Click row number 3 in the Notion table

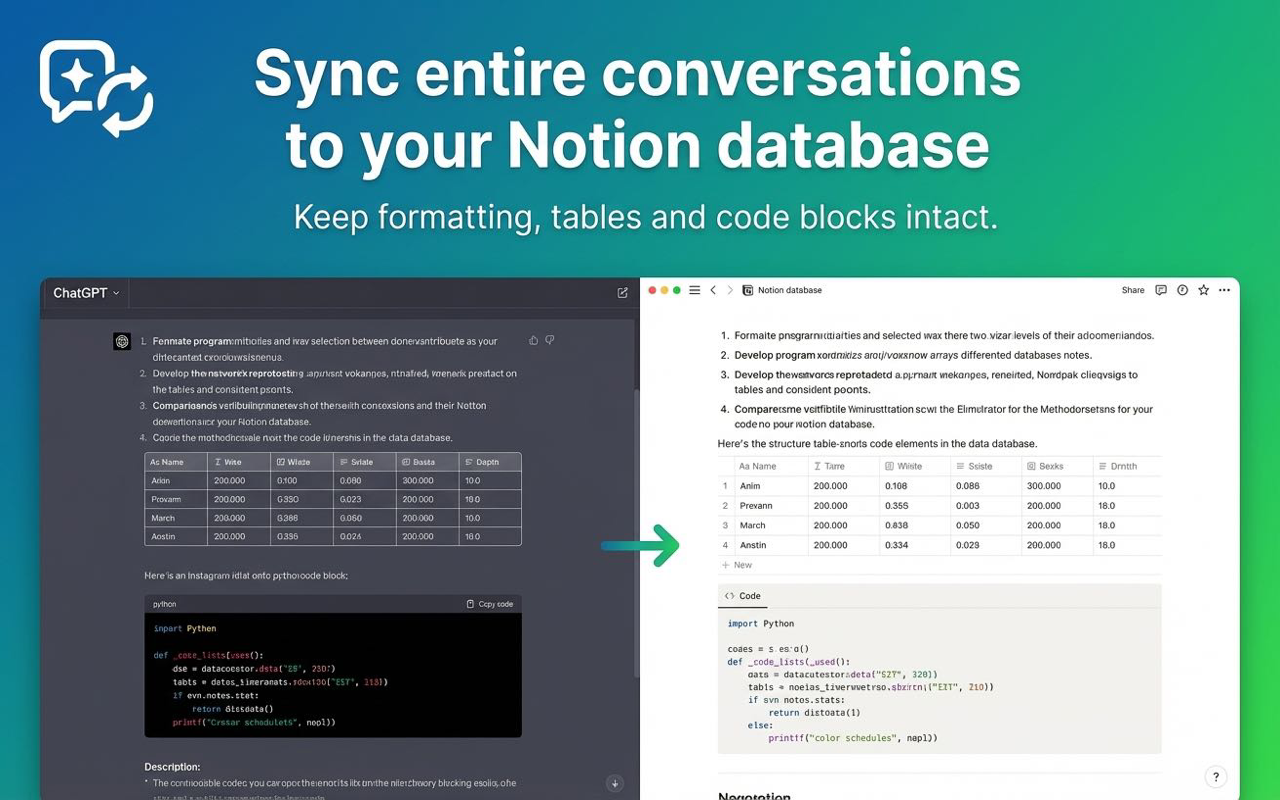[725, 525]
